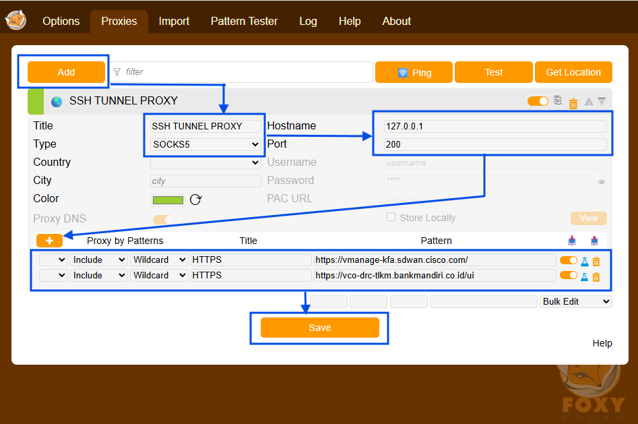Screen dimensions: 638x424
Task: Export patterns using the red up-arrow icon
Action: click(594, 240)
